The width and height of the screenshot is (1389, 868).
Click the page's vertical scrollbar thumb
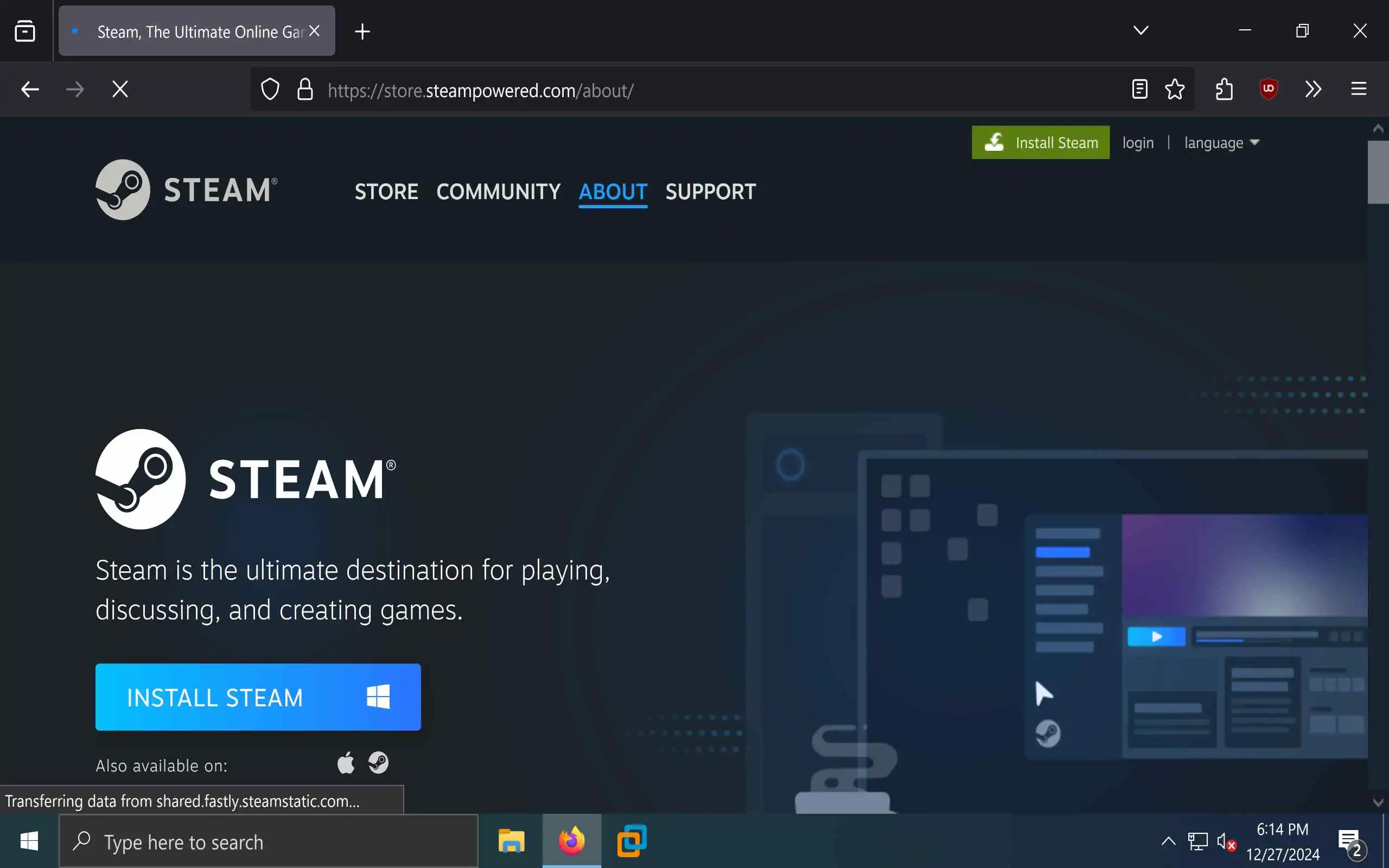(x=1378, y=172)
